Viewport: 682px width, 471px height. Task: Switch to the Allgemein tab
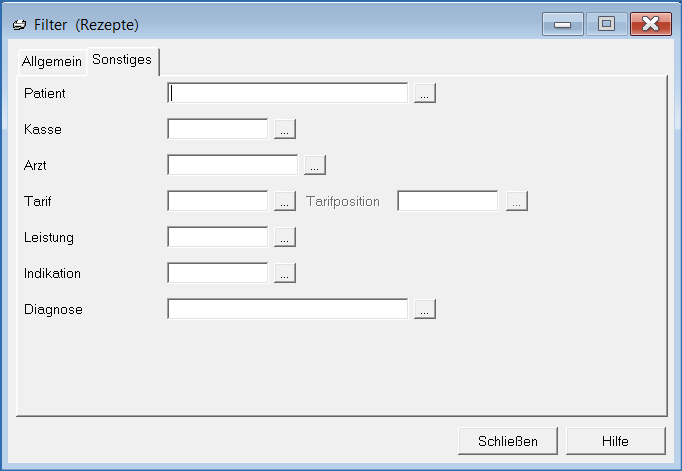pyautogui.click(x=52, y=61)
